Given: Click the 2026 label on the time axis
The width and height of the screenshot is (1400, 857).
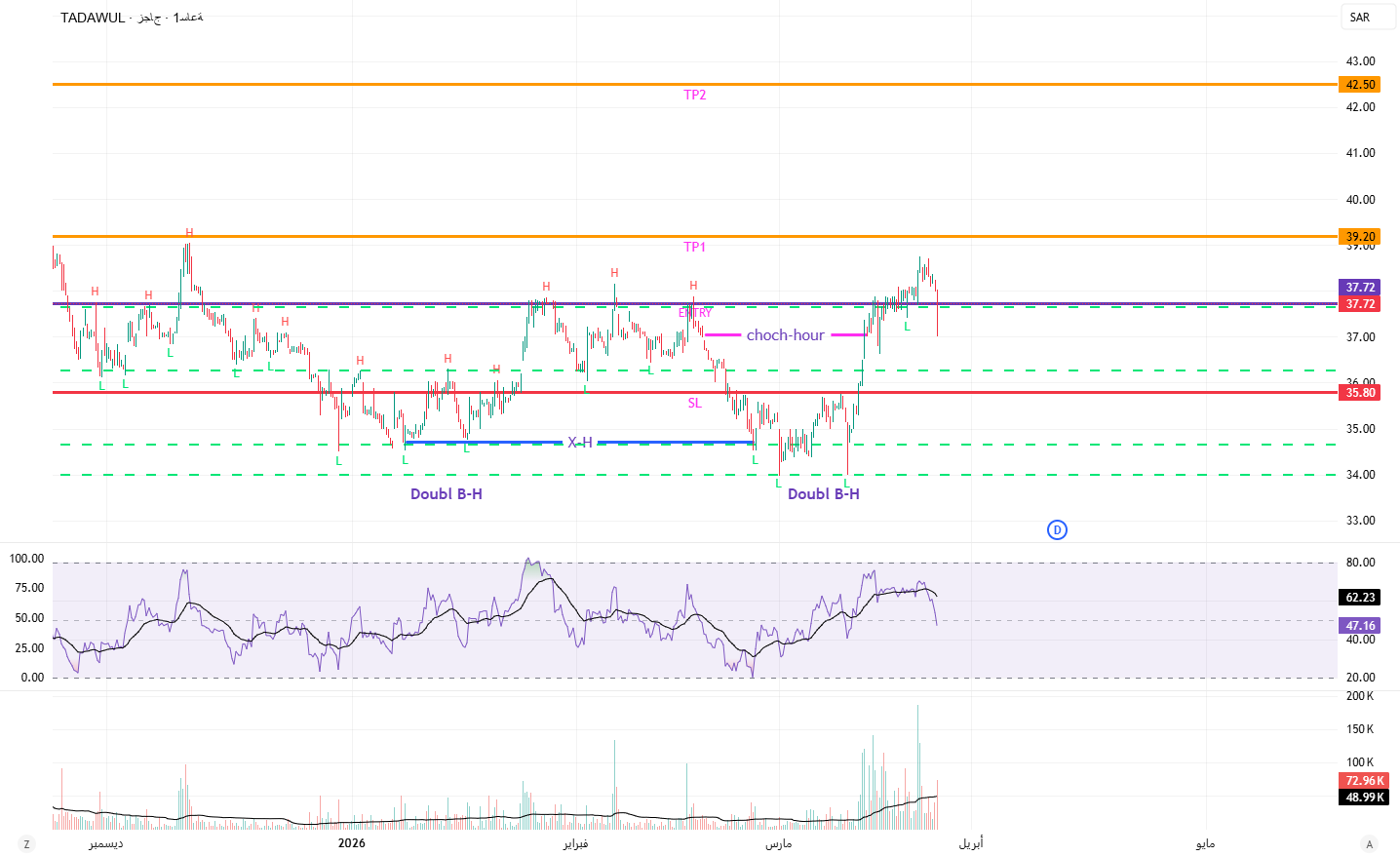Looking at the screenshot, I should coord(351,843).
